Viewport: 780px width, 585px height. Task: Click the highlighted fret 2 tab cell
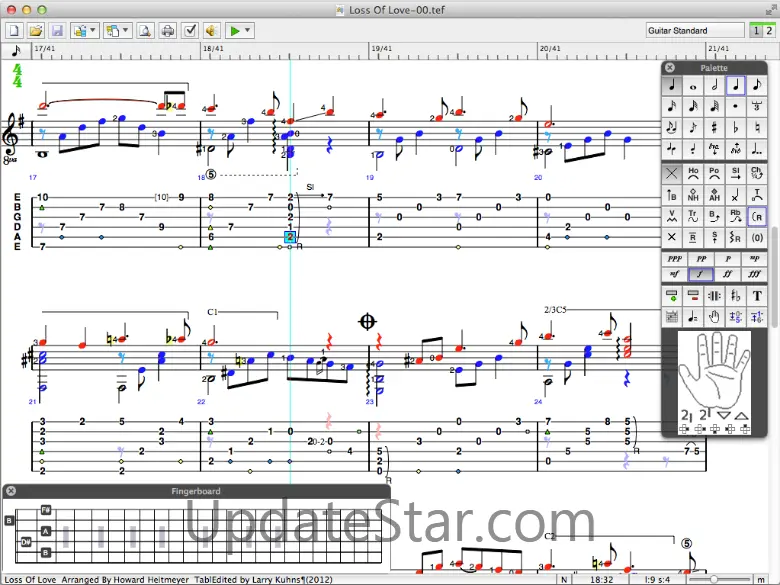(290, 237)
